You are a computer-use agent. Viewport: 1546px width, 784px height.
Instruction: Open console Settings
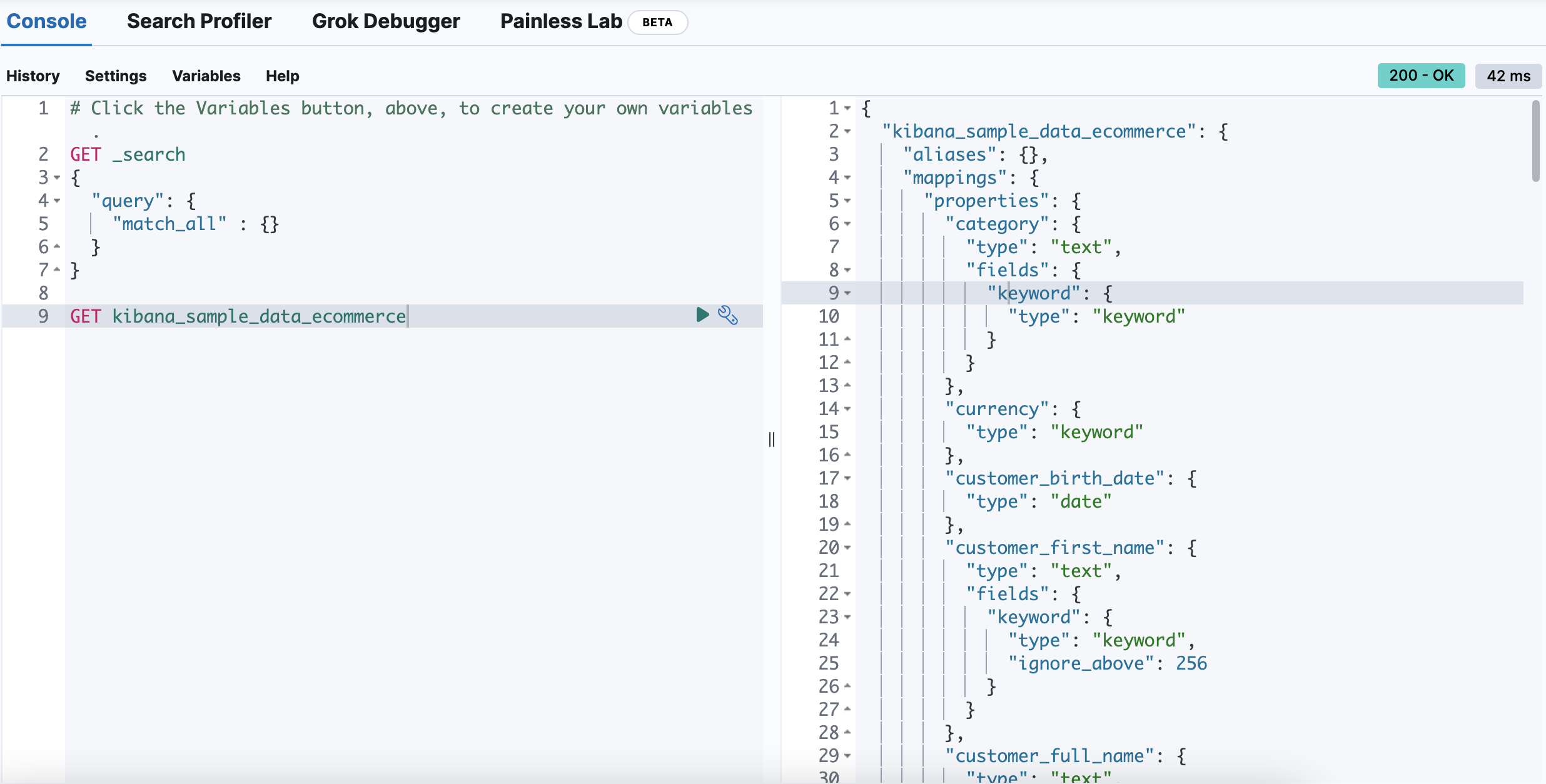point(116,76)
